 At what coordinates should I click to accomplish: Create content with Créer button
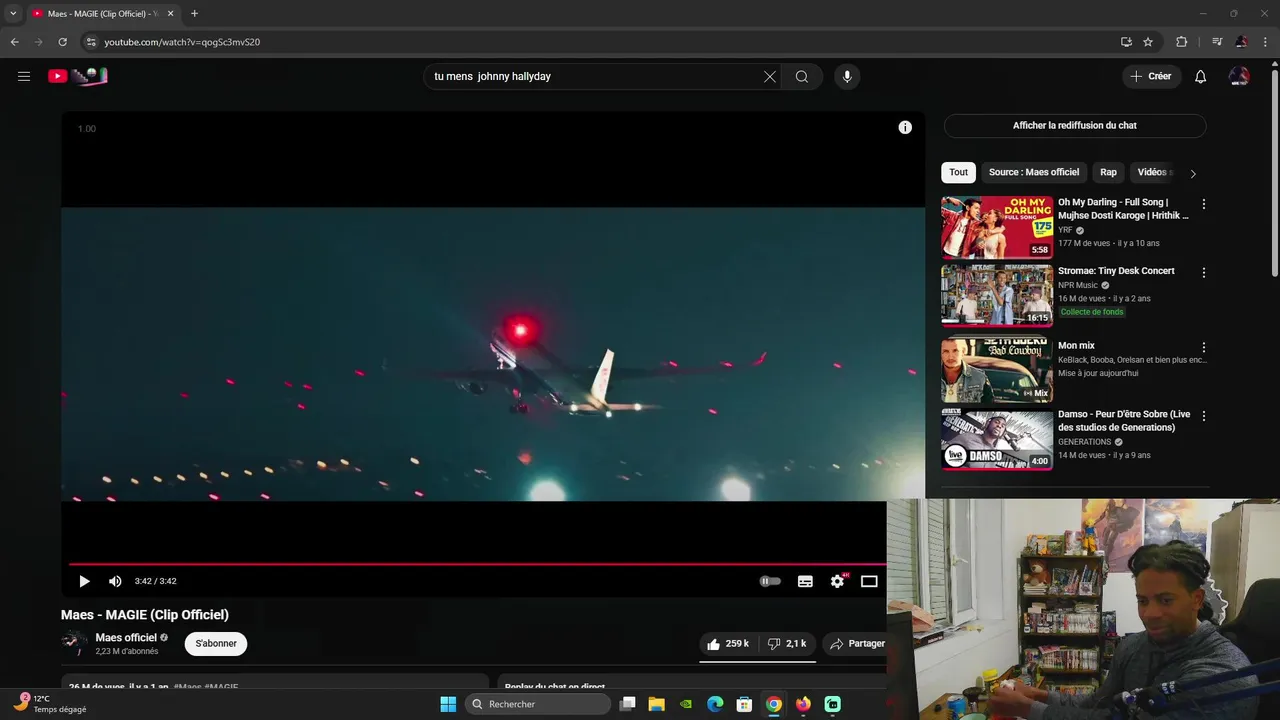1151,76
